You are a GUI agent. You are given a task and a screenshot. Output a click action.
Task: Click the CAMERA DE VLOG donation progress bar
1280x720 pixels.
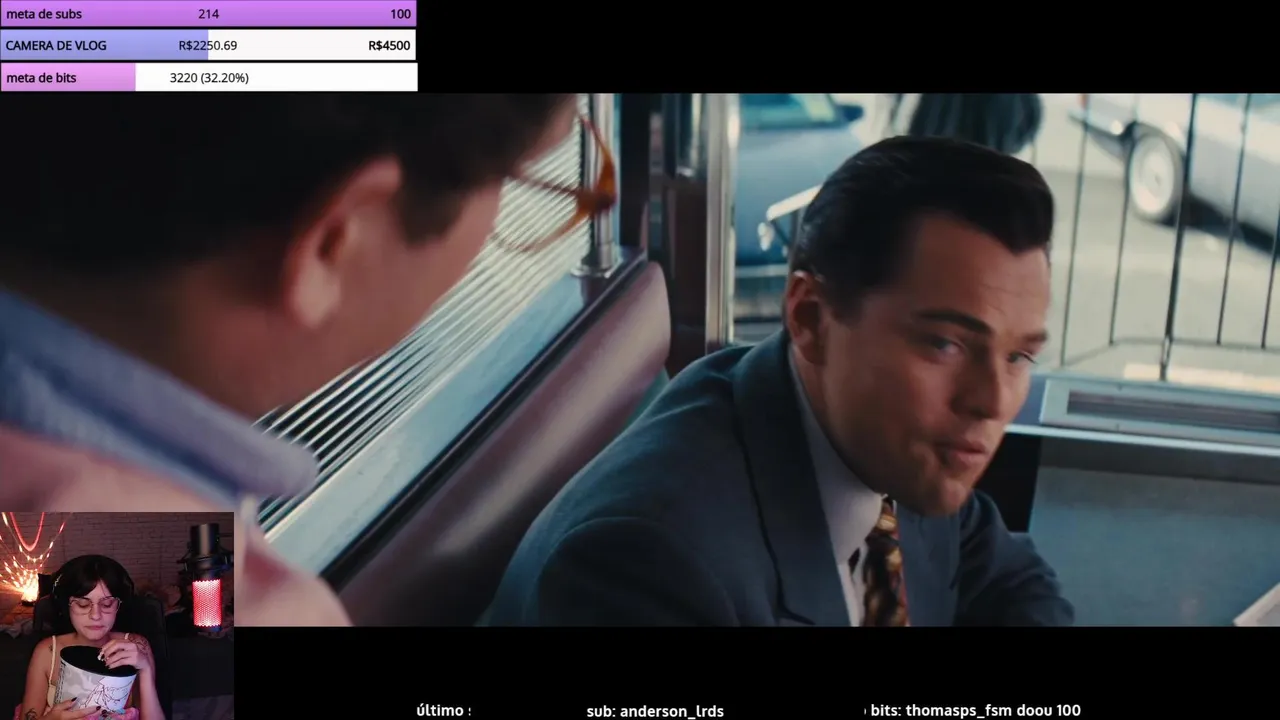(x=208, y=45)
